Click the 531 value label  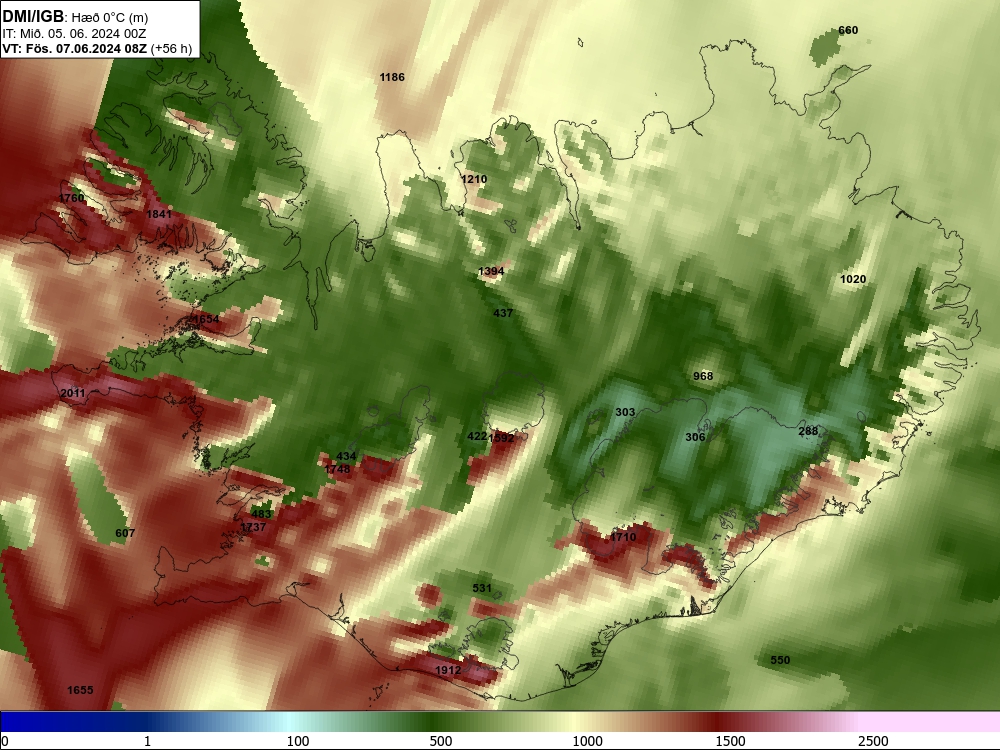pos(482,588)
